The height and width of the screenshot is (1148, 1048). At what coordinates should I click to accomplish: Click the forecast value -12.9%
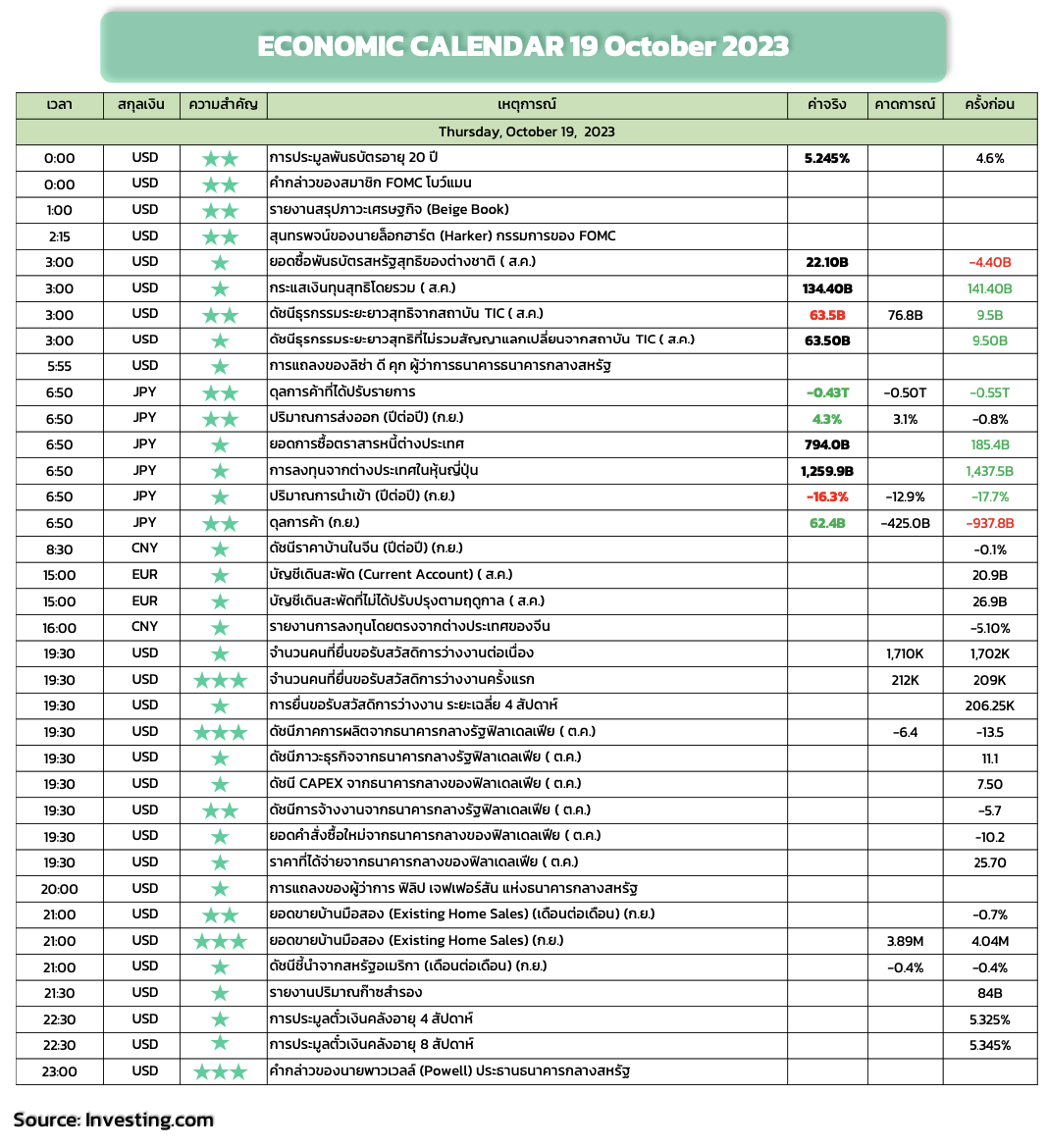[x=905, y=497]
